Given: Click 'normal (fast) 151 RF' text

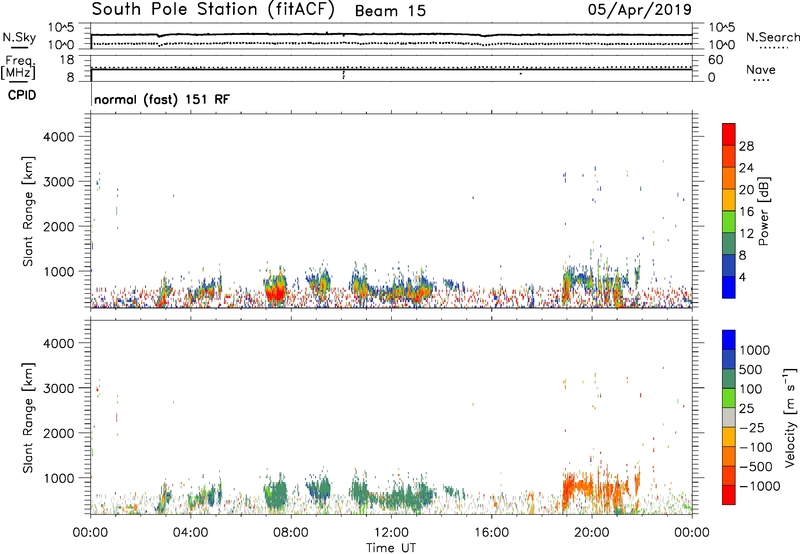Looking at the screenshot, I should (162, 99).
